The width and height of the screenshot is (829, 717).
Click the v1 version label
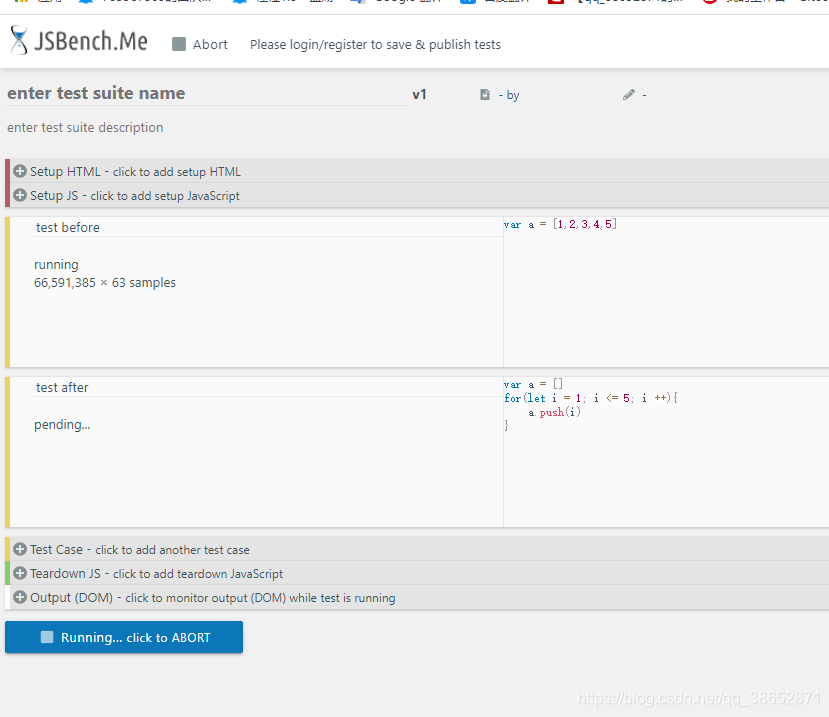point(419,95)
